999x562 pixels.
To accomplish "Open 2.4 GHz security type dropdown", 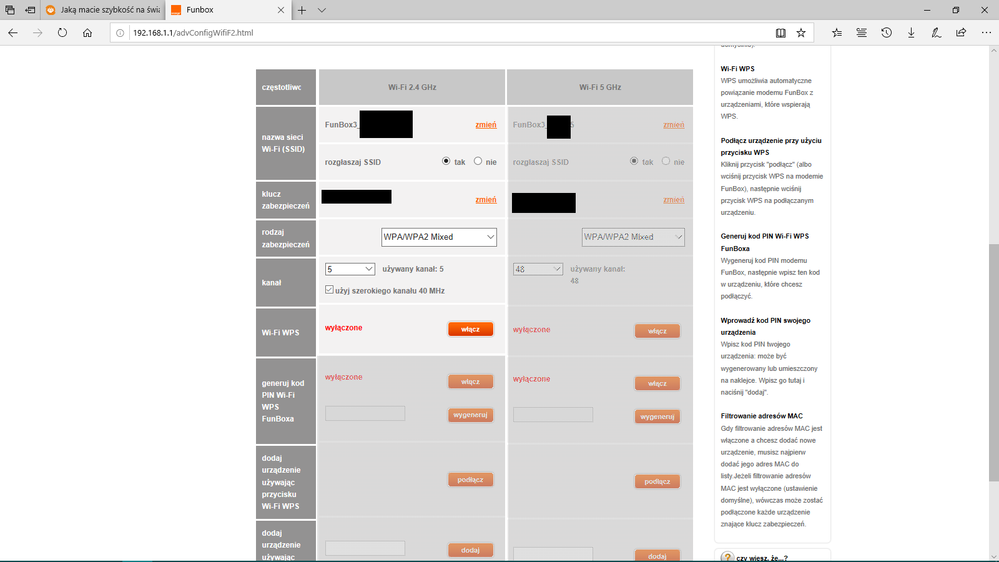I will coord(439,237).
